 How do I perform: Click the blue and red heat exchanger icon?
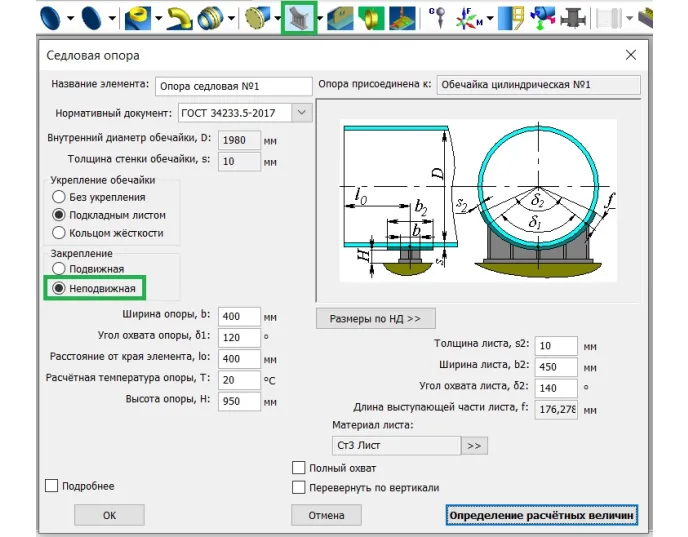coord(545,17)
